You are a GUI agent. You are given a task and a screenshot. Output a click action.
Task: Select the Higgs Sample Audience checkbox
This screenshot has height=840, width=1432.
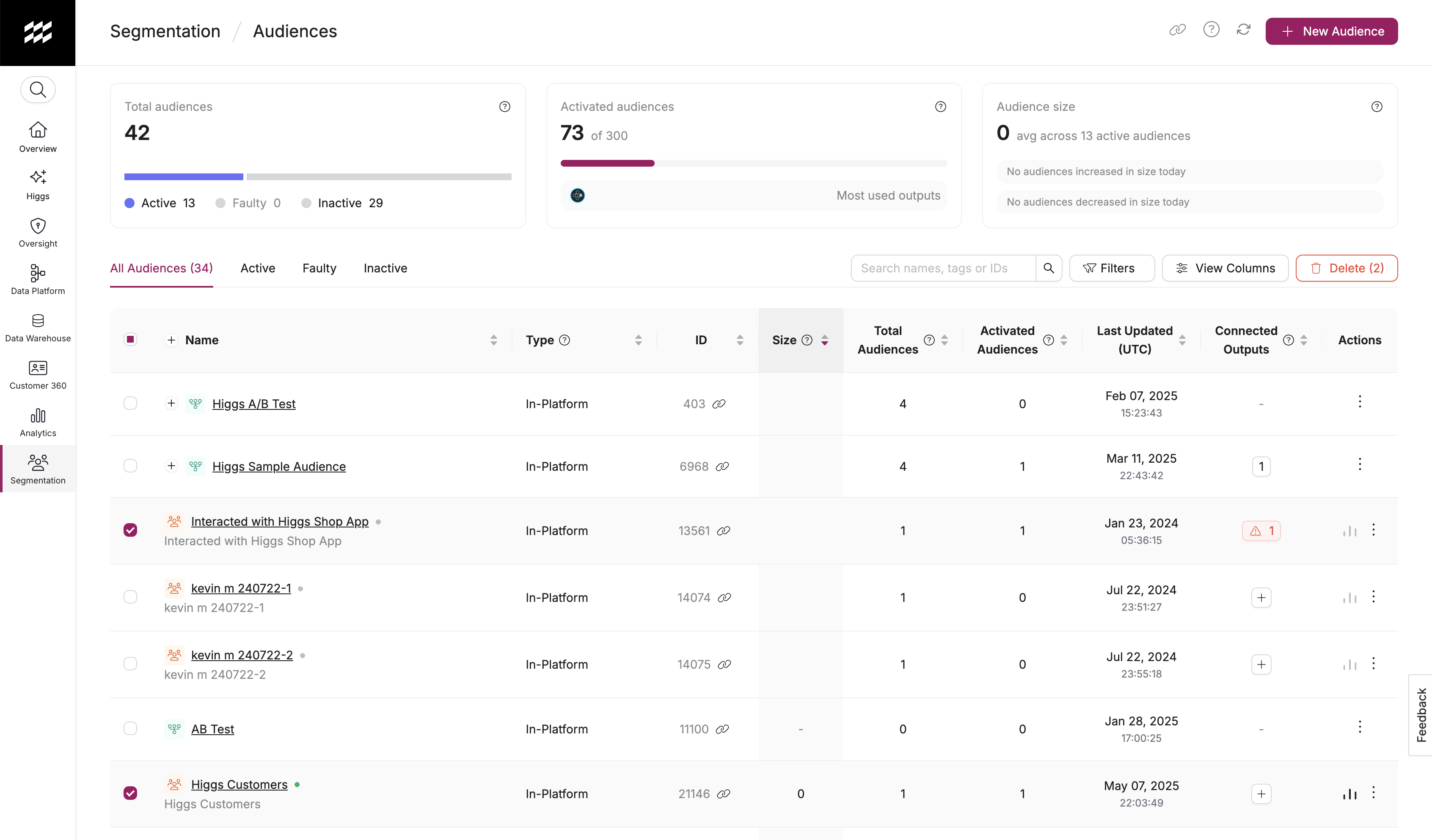(x=130, y=466)
